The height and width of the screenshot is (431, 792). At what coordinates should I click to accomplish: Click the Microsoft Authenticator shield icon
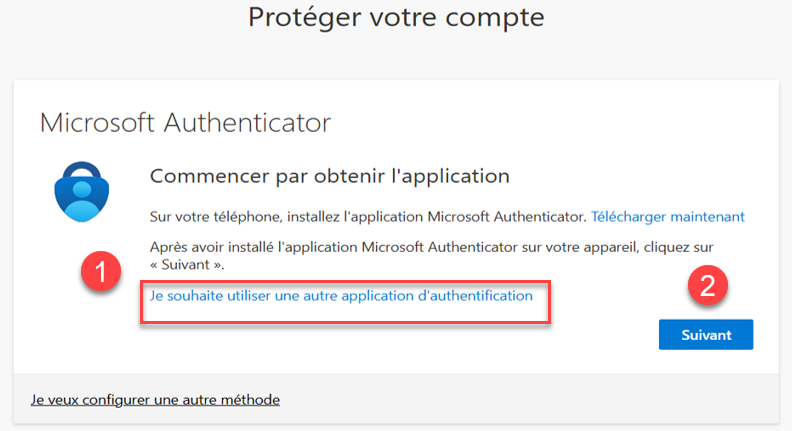coord(82,191)
